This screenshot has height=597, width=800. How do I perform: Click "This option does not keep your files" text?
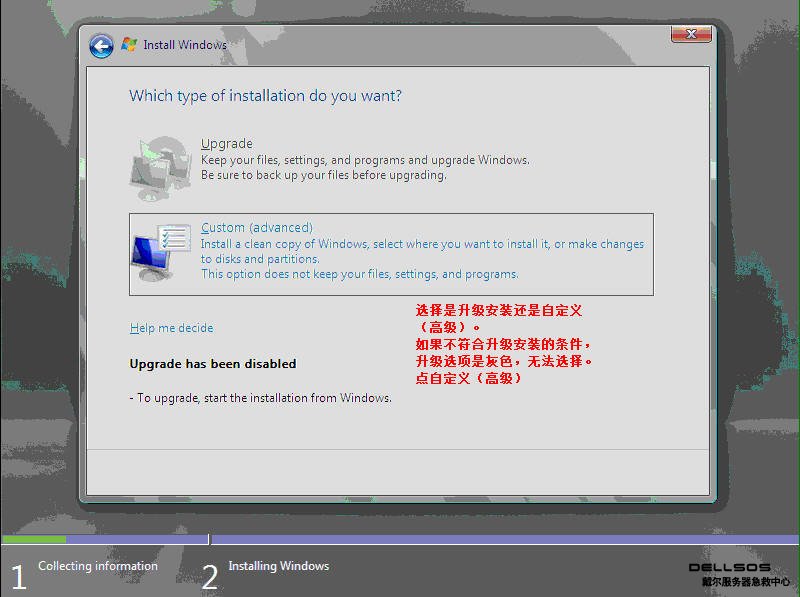pos(360,274)
